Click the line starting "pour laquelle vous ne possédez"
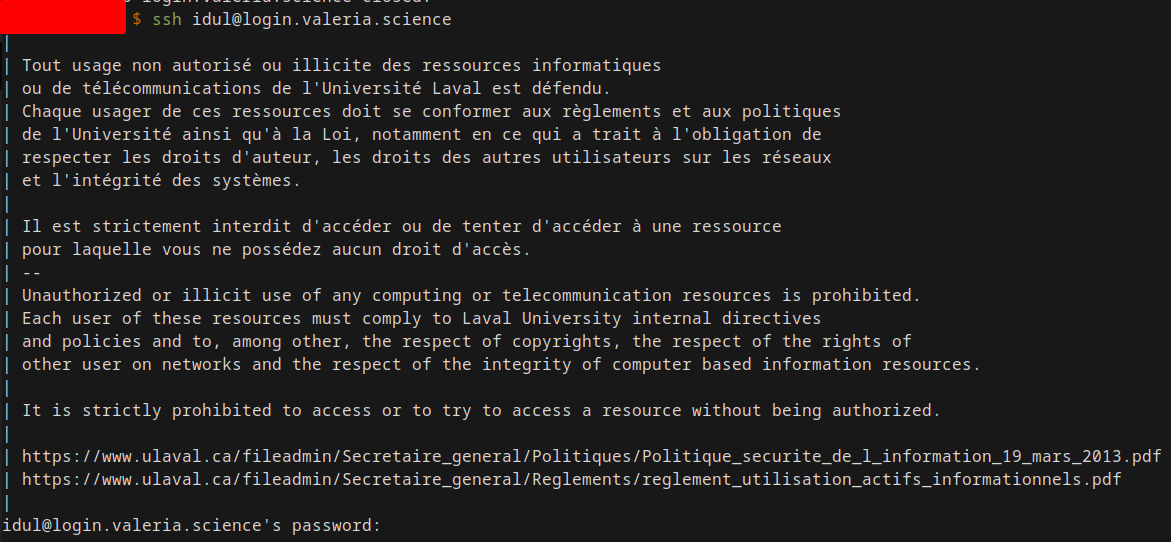This screenshot has height=542, width=1171. (276, 249)
